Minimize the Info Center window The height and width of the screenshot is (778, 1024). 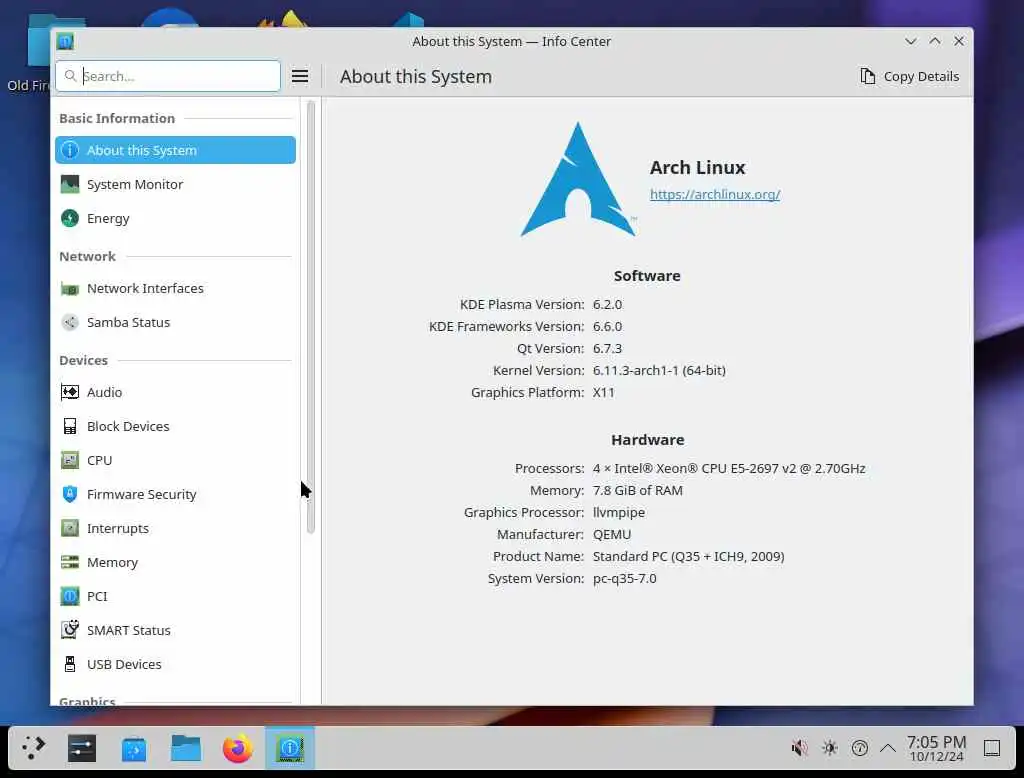[910, 41]
